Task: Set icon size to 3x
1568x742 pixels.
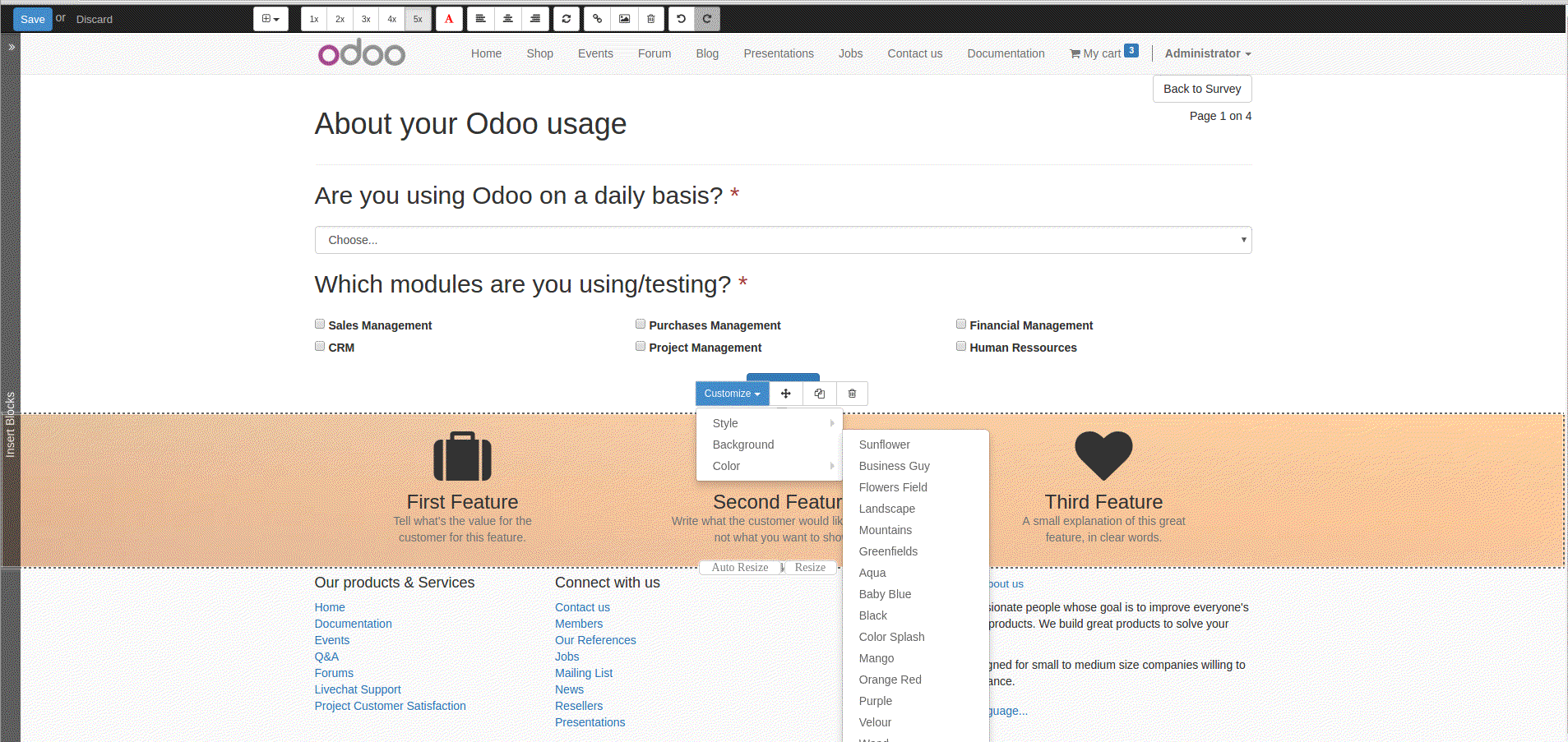Action: 366,19
